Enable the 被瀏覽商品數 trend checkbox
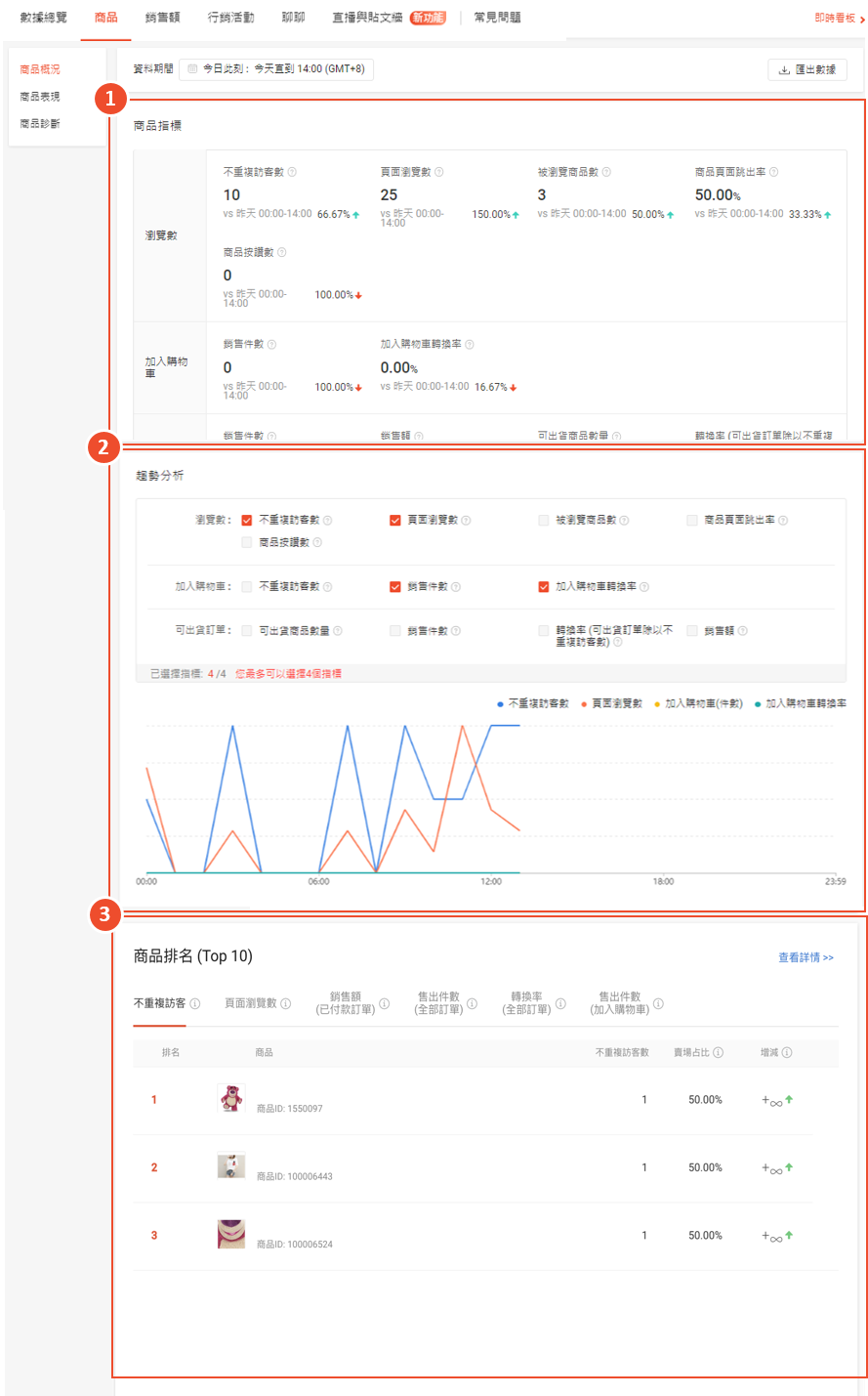The height and width of the screenshot is (1396, 868). [544, 521]
